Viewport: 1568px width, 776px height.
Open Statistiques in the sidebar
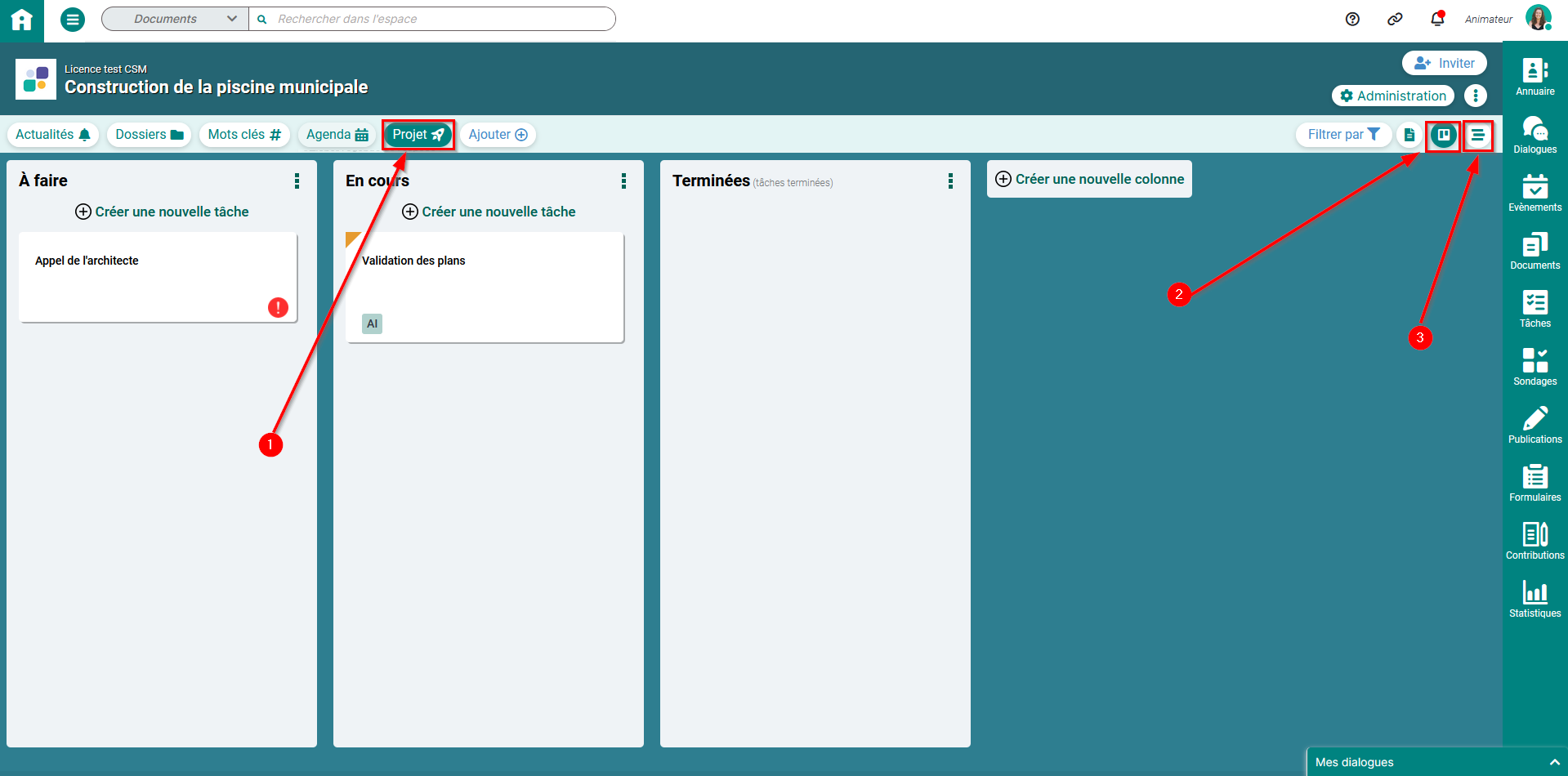pos(1535,599)
